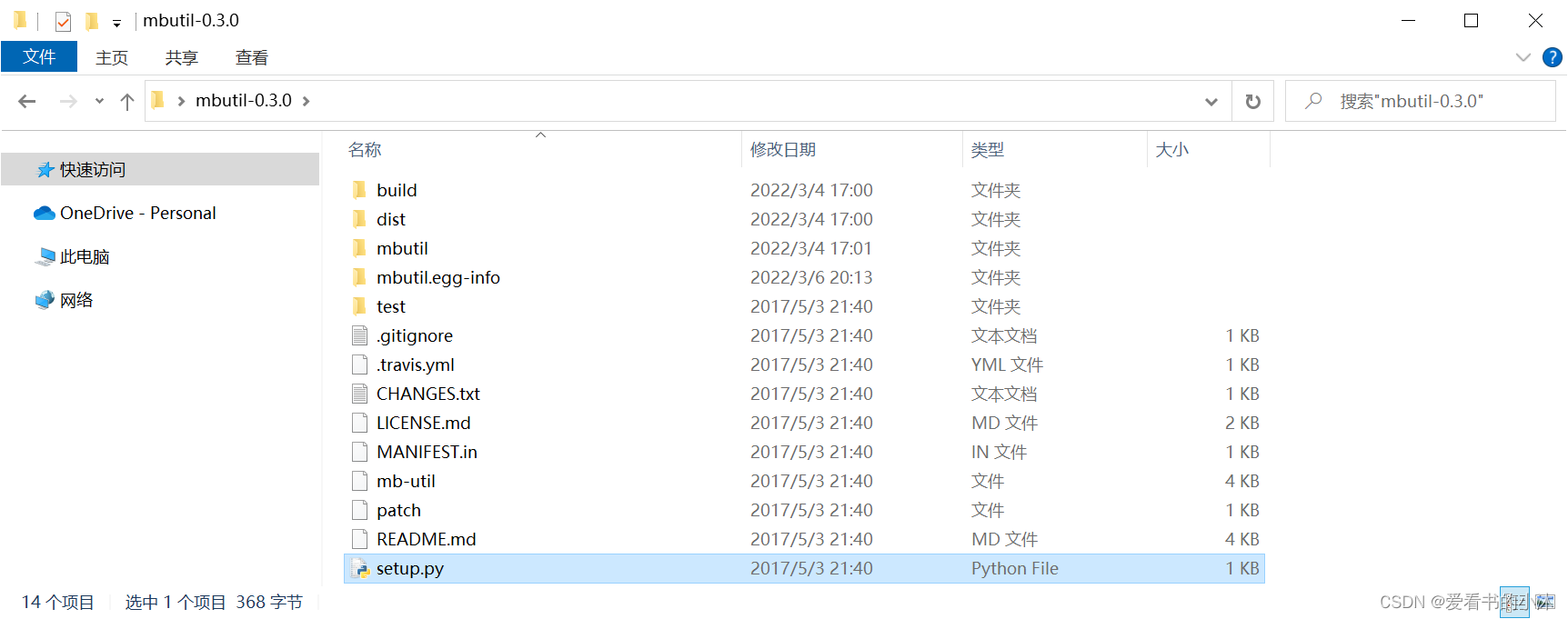1568x619 pixels.
Task: Open the 文件 ribbon tab
Action: (x=39, y=56)
